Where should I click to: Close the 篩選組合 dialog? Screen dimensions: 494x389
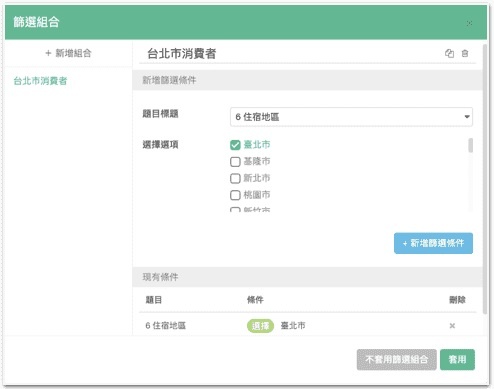(x=469, y=23)
